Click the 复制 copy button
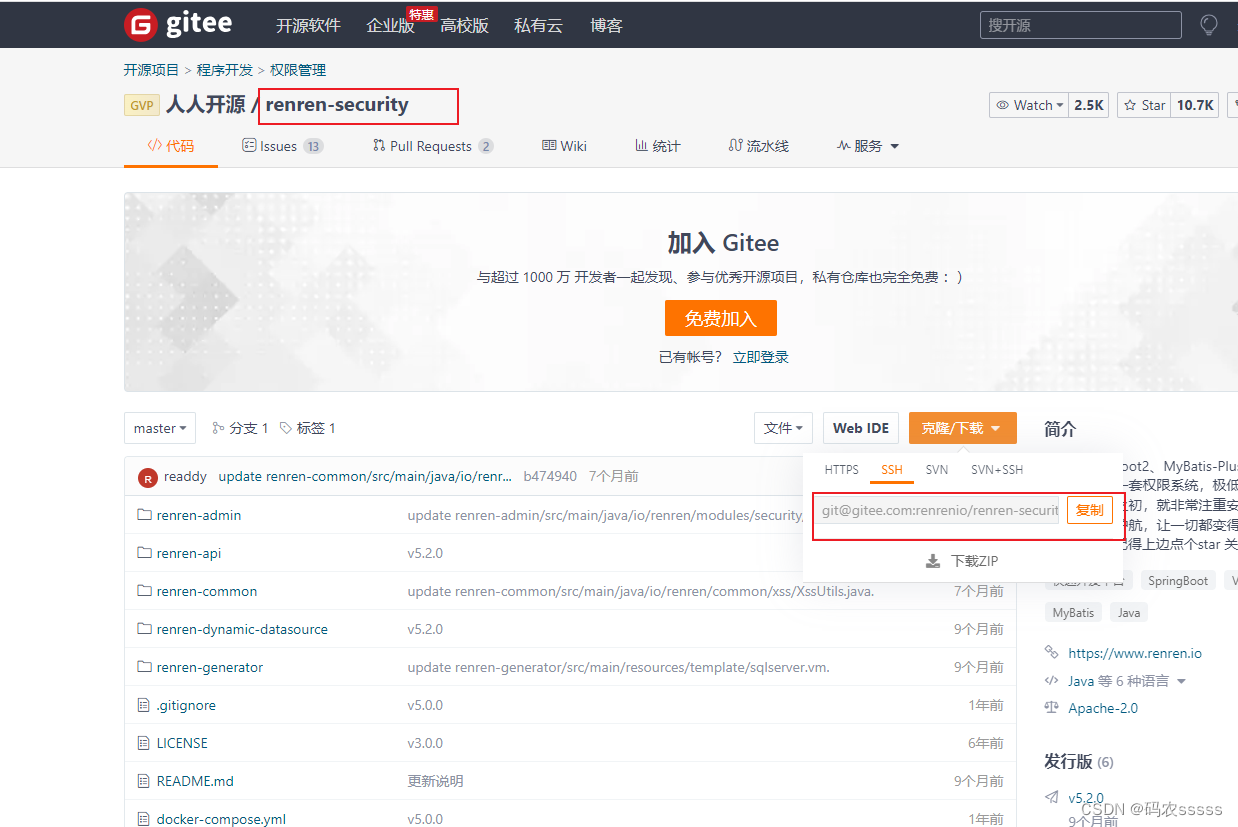 (1090, 509)
